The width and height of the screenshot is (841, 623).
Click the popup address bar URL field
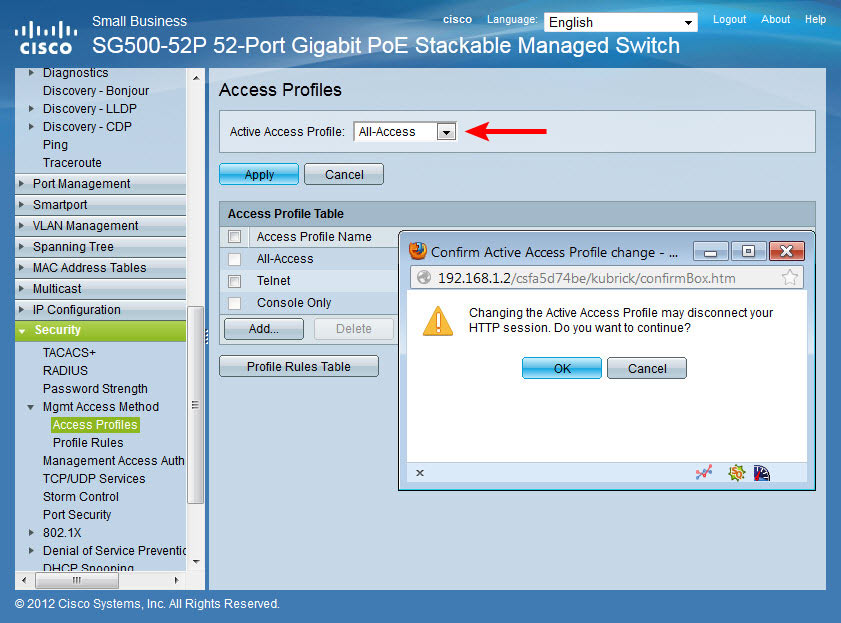pos(607,278)
